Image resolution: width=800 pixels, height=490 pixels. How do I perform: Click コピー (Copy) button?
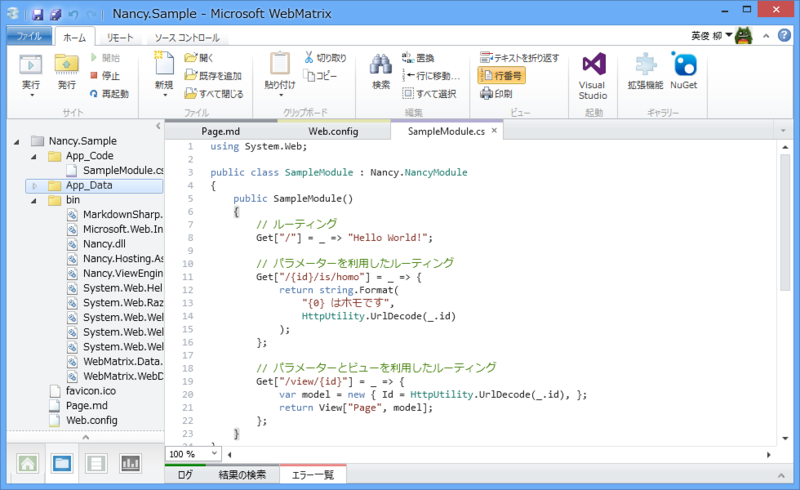(321, 76)
